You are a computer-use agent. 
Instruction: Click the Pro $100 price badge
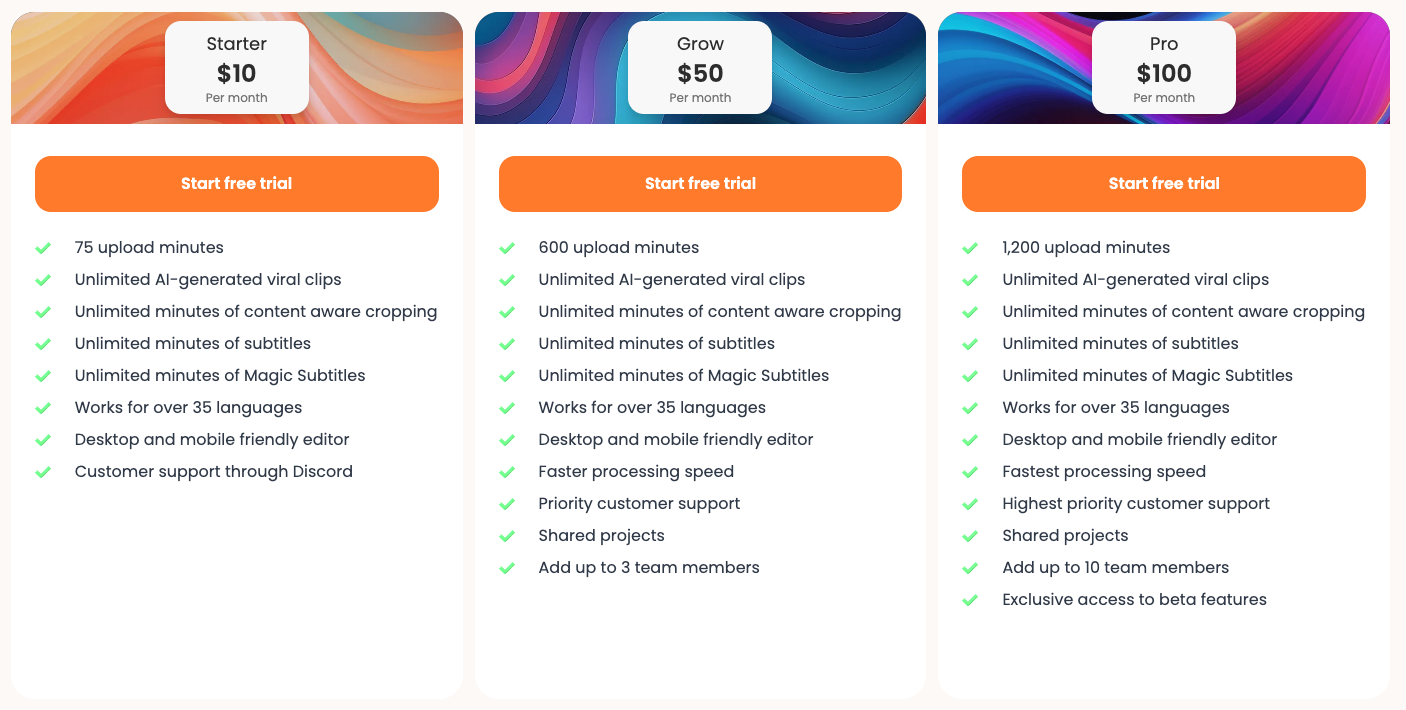1164,68
